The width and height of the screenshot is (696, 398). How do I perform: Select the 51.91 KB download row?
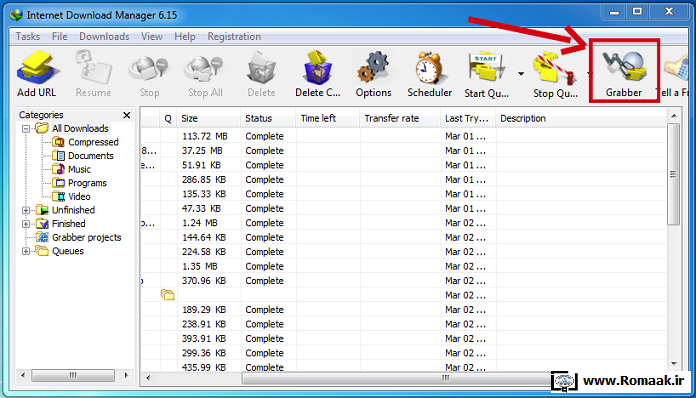coord(403,165)
